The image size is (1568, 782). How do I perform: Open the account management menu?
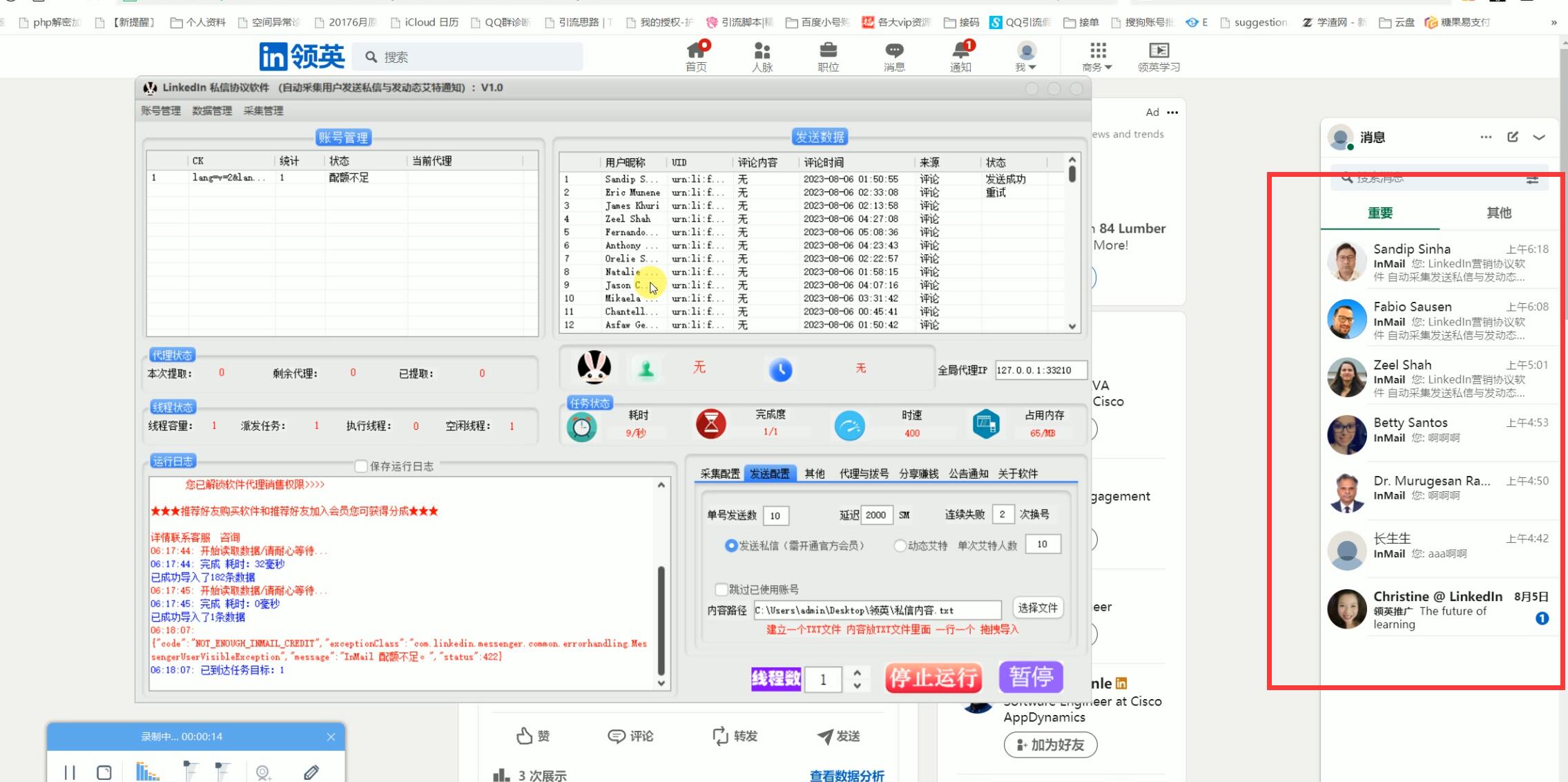tap(161, 111)
